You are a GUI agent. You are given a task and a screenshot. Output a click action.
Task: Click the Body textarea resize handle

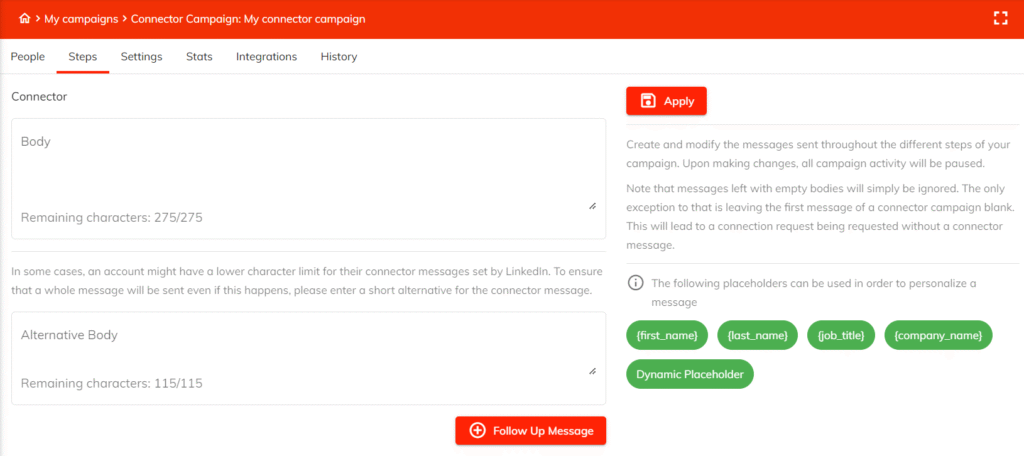(x=592, y=205)
